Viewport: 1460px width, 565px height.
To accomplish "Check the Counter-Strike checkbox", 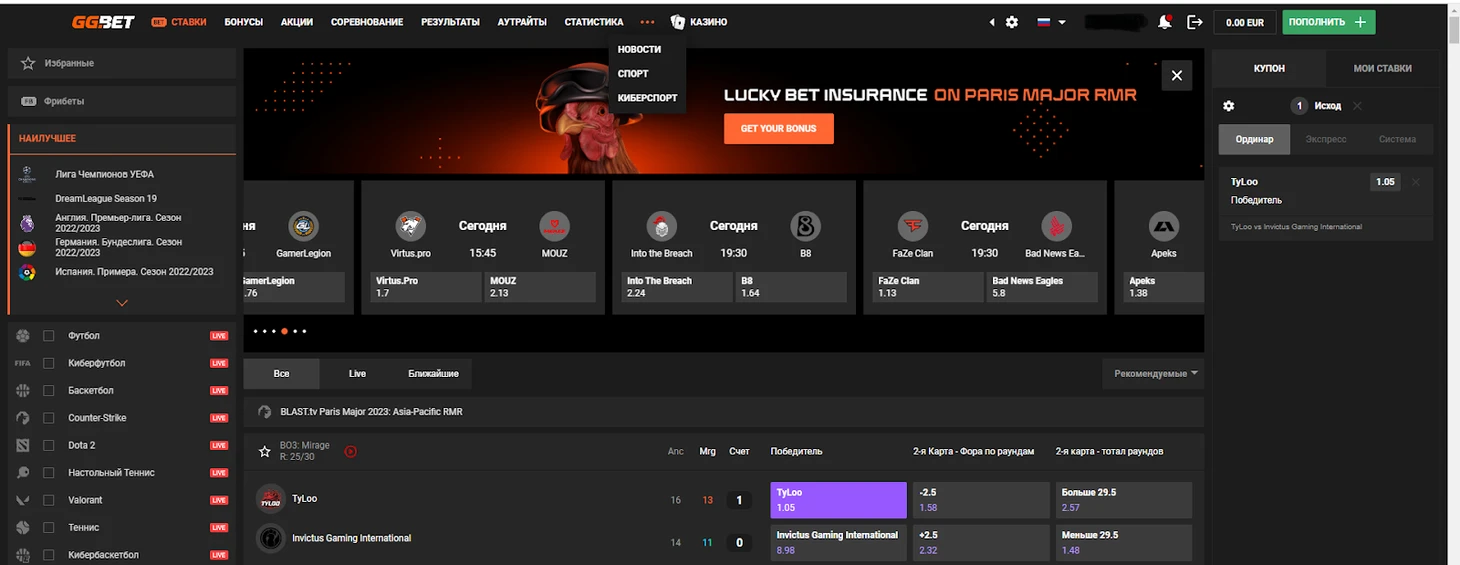I will pyautogui.click(x=49, y=418).
